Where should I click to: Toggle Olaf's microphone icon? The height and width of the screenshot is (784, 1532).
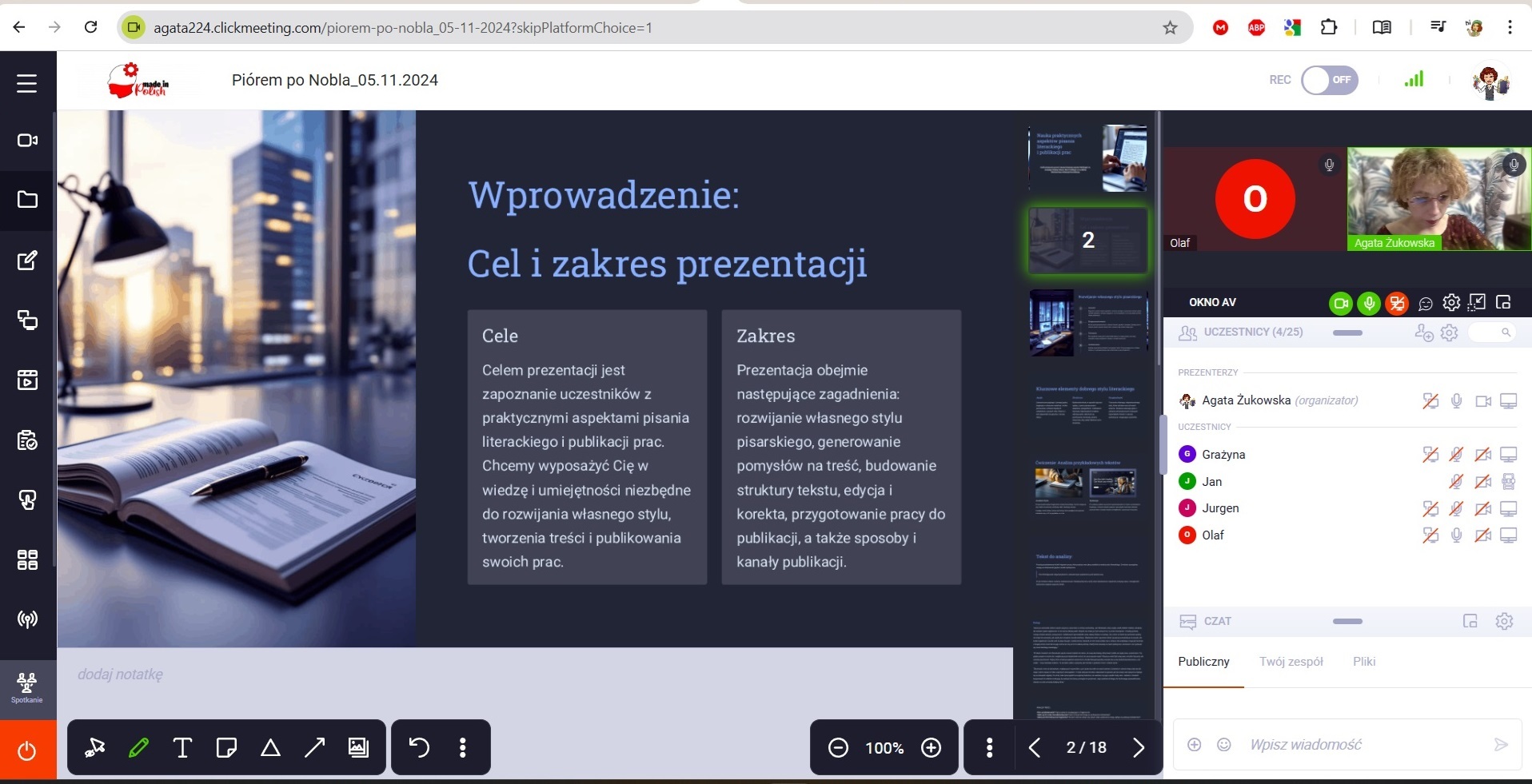click(x=1457, y=535)
